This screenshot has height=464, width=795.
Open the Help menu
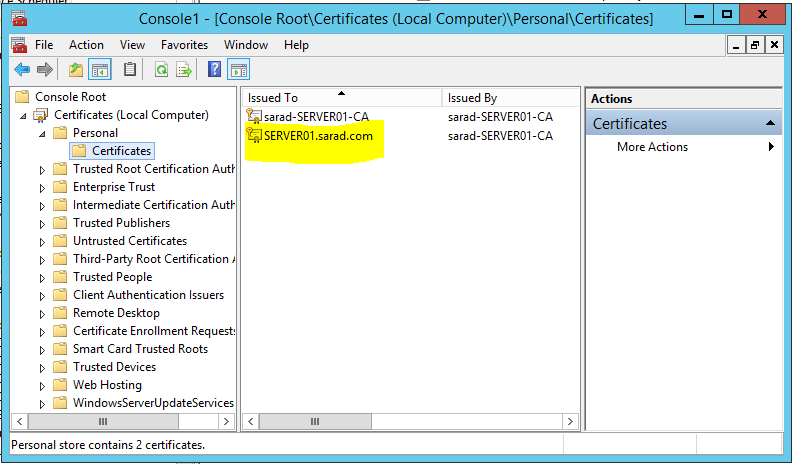pyautogui.click(x=296, y=45)
